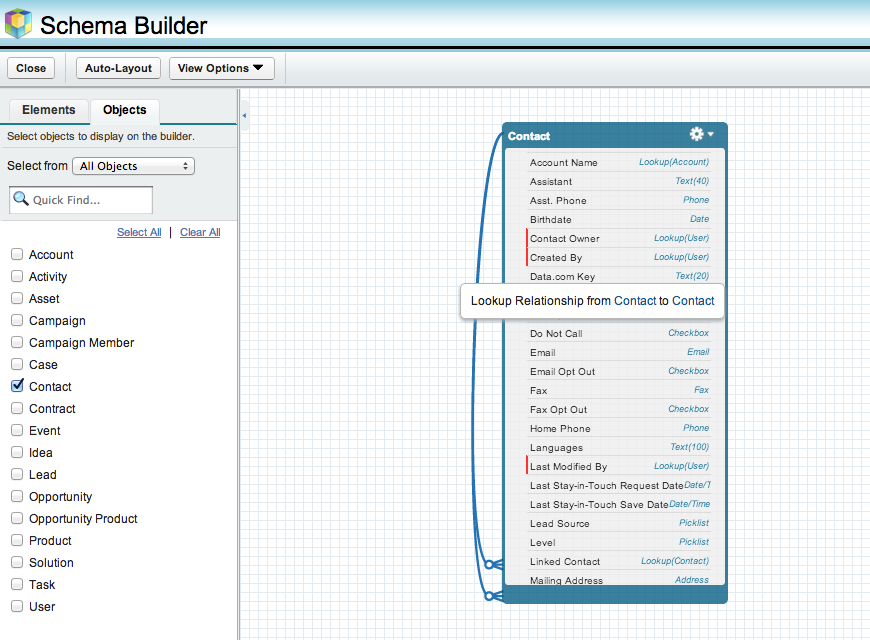Click the Select All link
The height and width of the screenshot is (640, 870).
139,232
